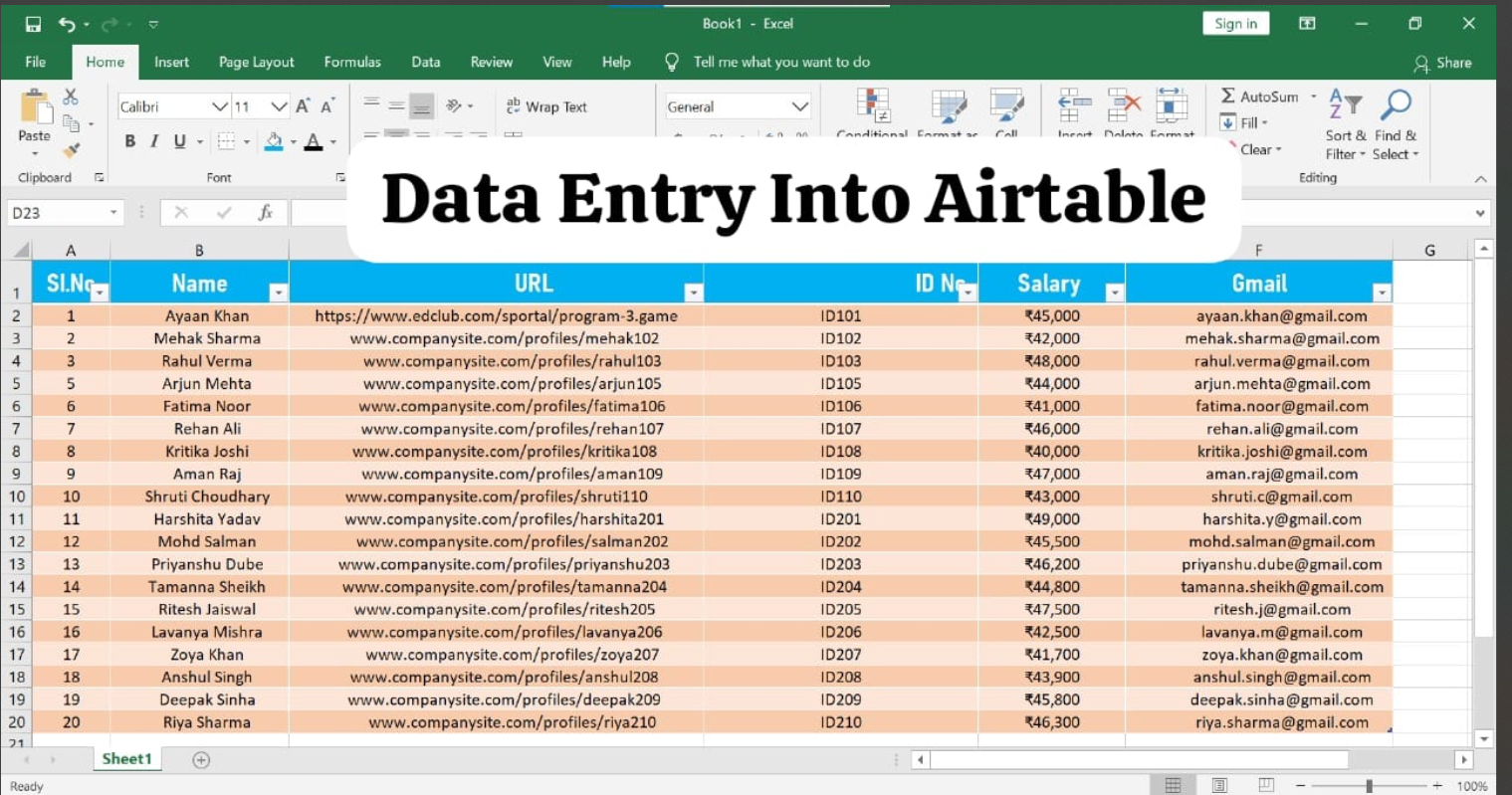This screenshot has height=795, width=1512.
Task: Click the AutoSum sigma icon
Action: [x=1228, y=97]
